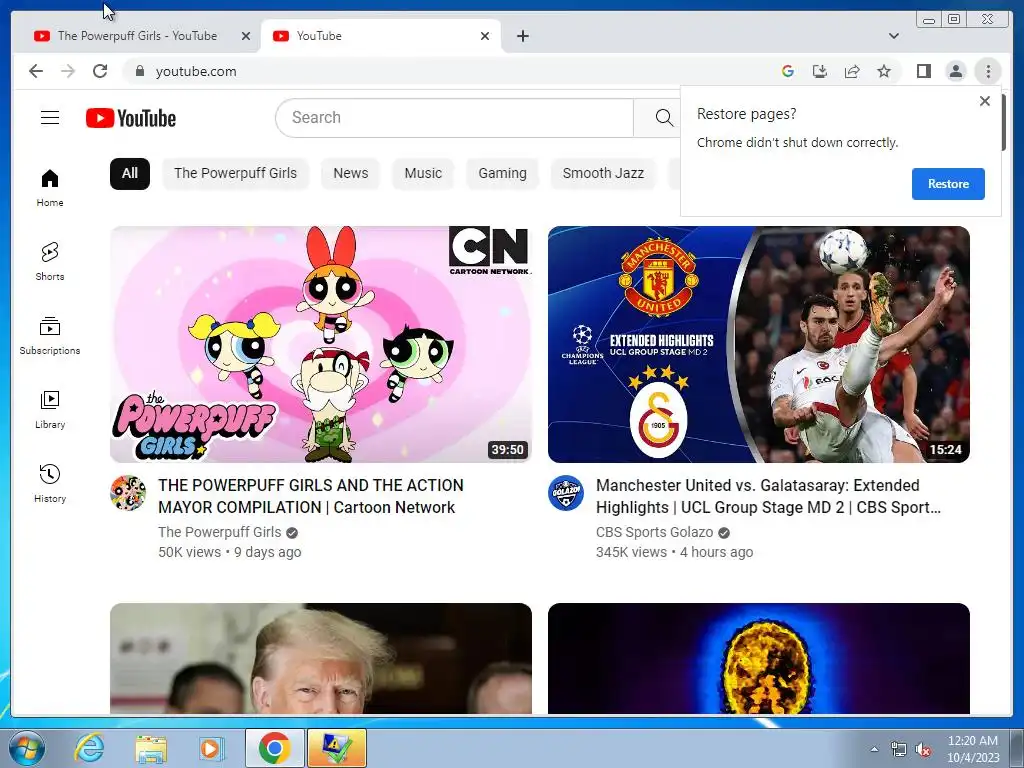The width and height of the screenshot is (1024, 768).
Task: Select the News filter chip
Action: [x=351, y=174]
